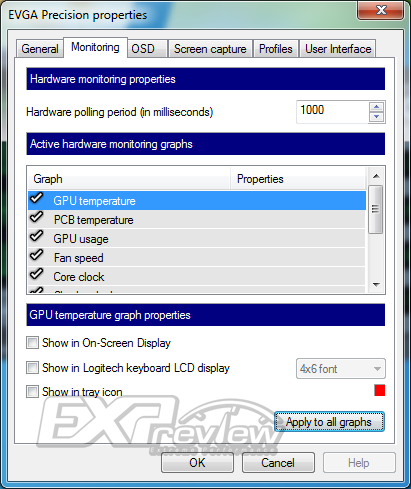Click Apply to all graphs button
The image size is (411, 489).
(x=329, y=422)
